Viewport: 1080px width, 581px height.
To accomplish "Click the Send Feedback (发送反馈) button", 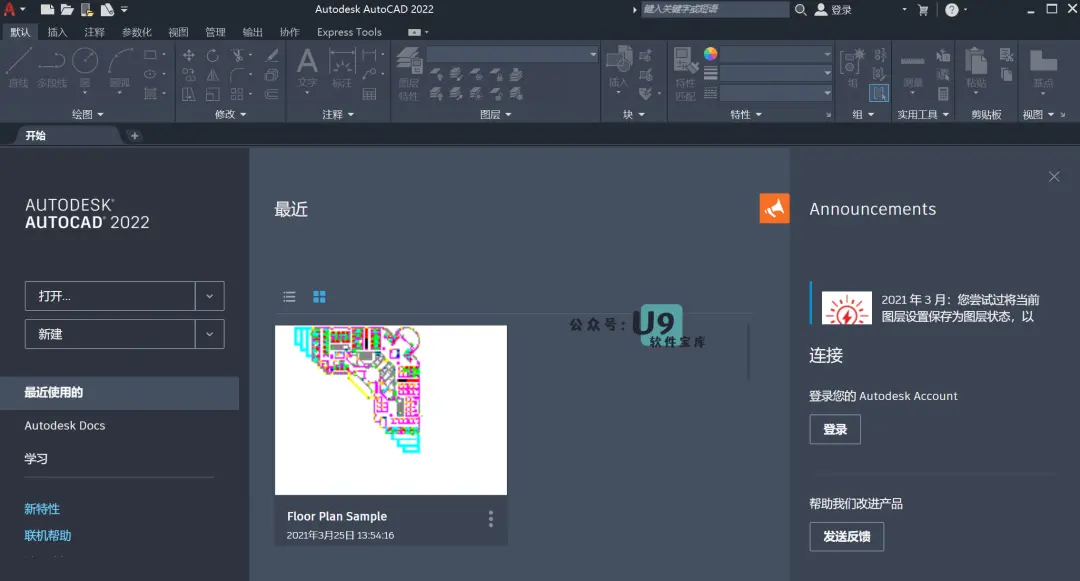I will [x=847, y=536].
